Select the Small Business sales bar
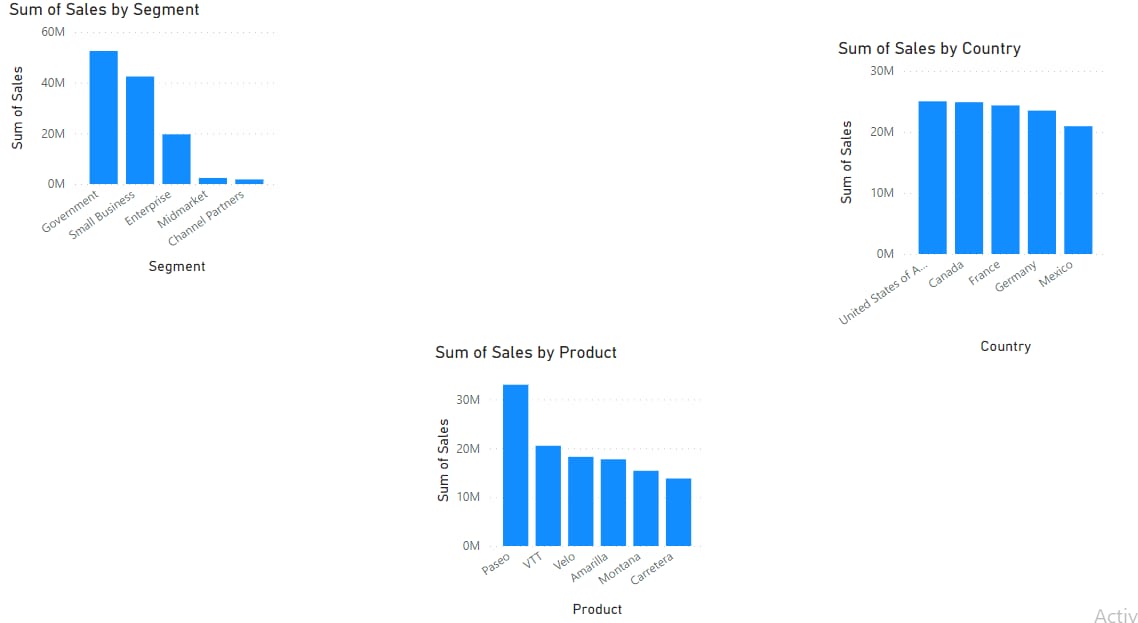The width and height of the screenshot is (1138, 623). pyautogui.click(x=140, y=130)
